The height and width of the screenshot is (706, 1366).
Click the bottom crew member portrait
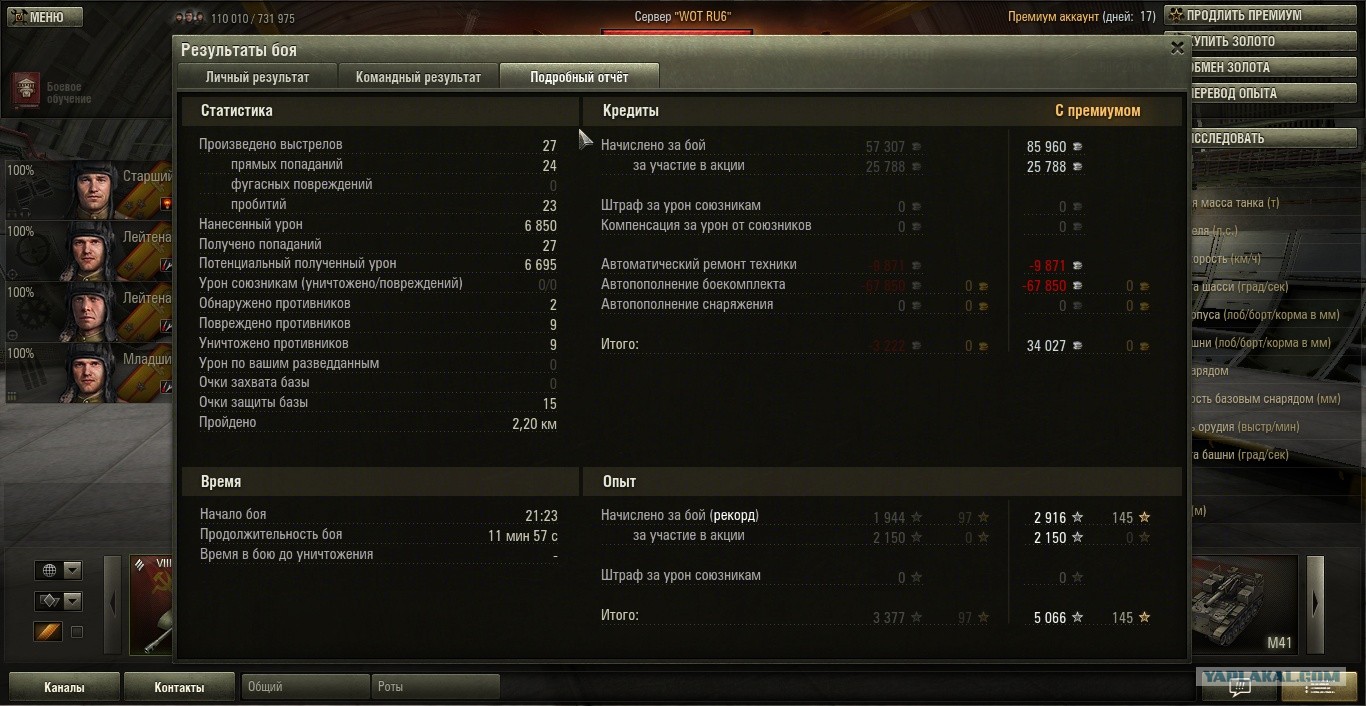[x=91, y=372]
